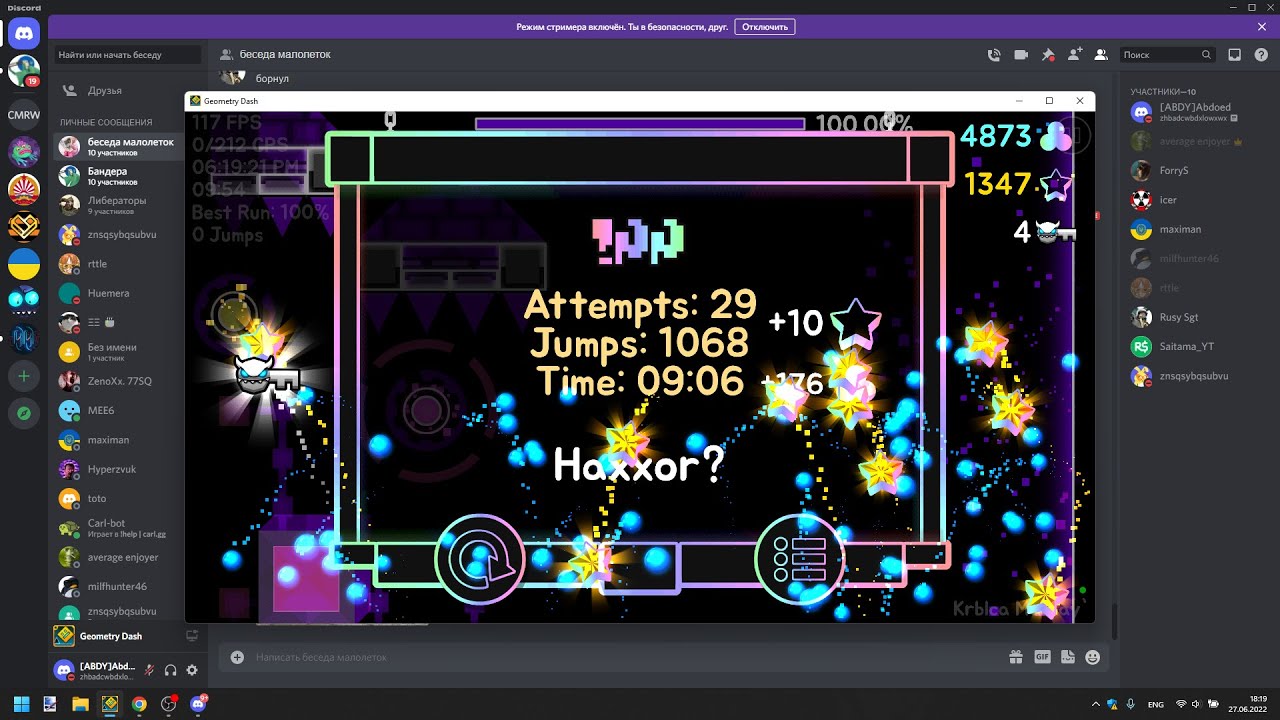Screen dimensions: 1280x720
Task: Open the Discord inbox
Action: (x=1235, y=55)
